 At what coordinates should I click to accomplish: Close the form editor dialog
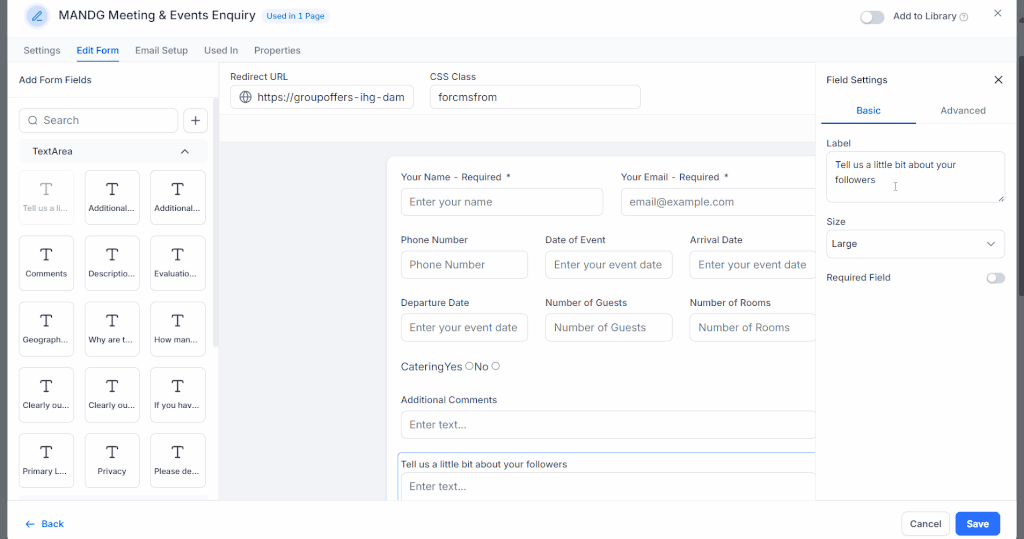click(x=997, y=13)
